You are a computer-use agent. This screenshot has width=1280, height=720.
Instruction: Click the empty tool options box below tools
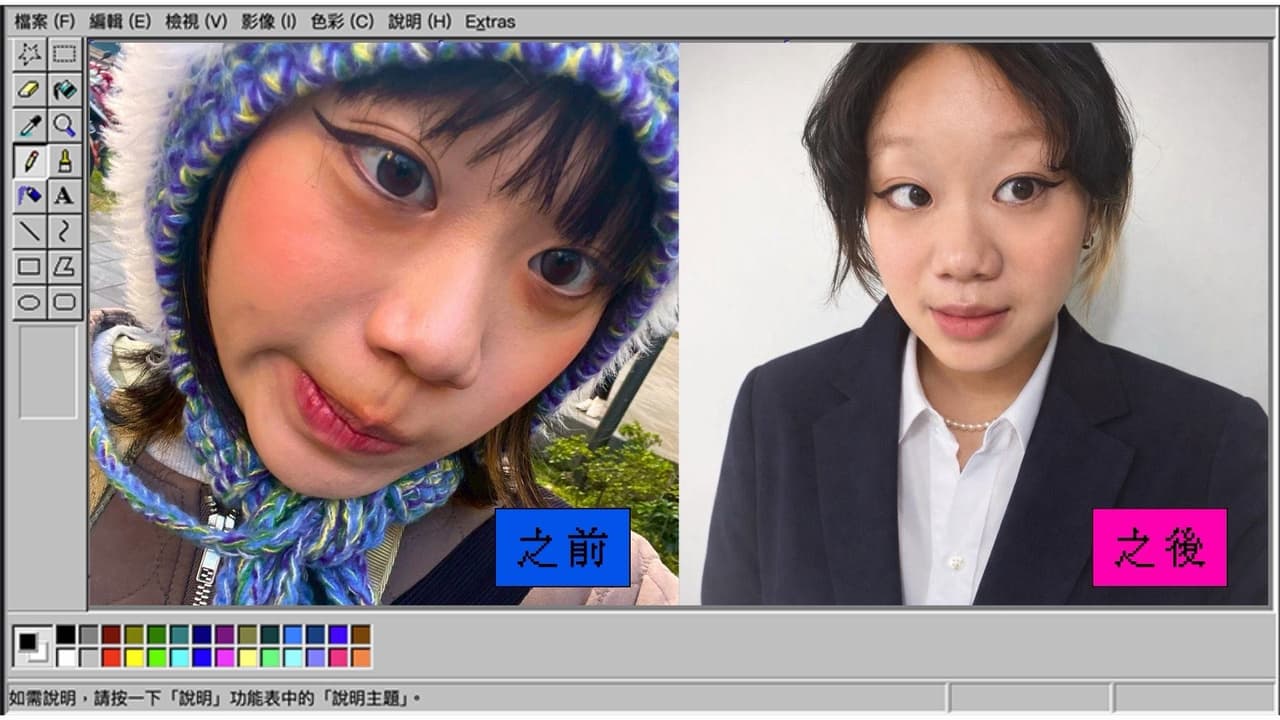[x=48, y=371]
